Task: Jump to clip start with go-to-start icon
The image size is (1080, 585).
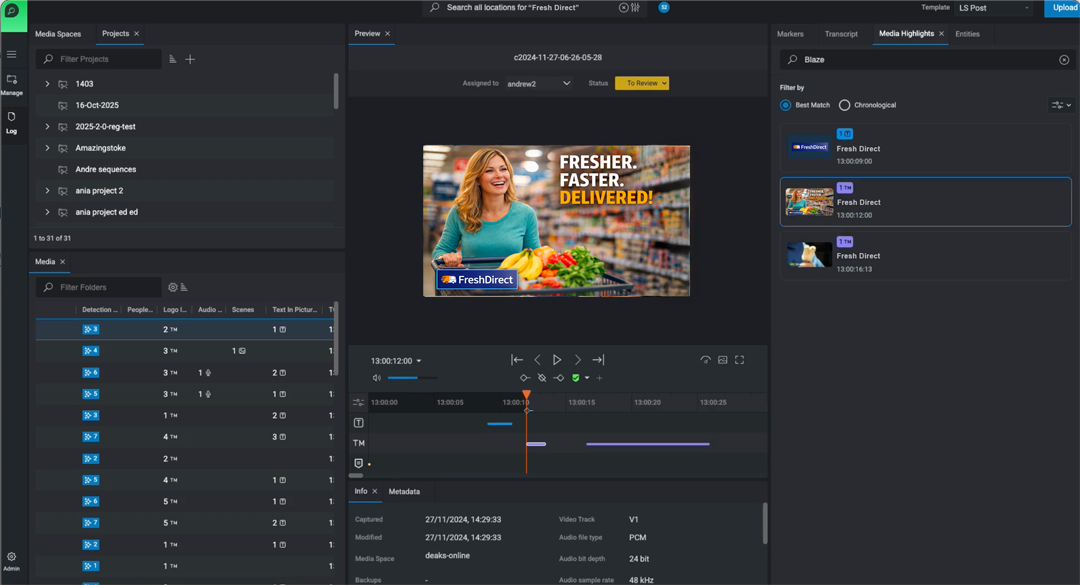Action: coord(517,360)
